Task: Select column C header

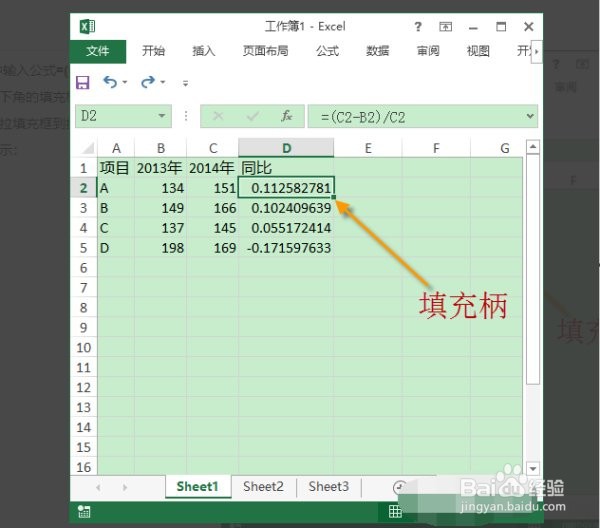Action: (x=213, y=148)
